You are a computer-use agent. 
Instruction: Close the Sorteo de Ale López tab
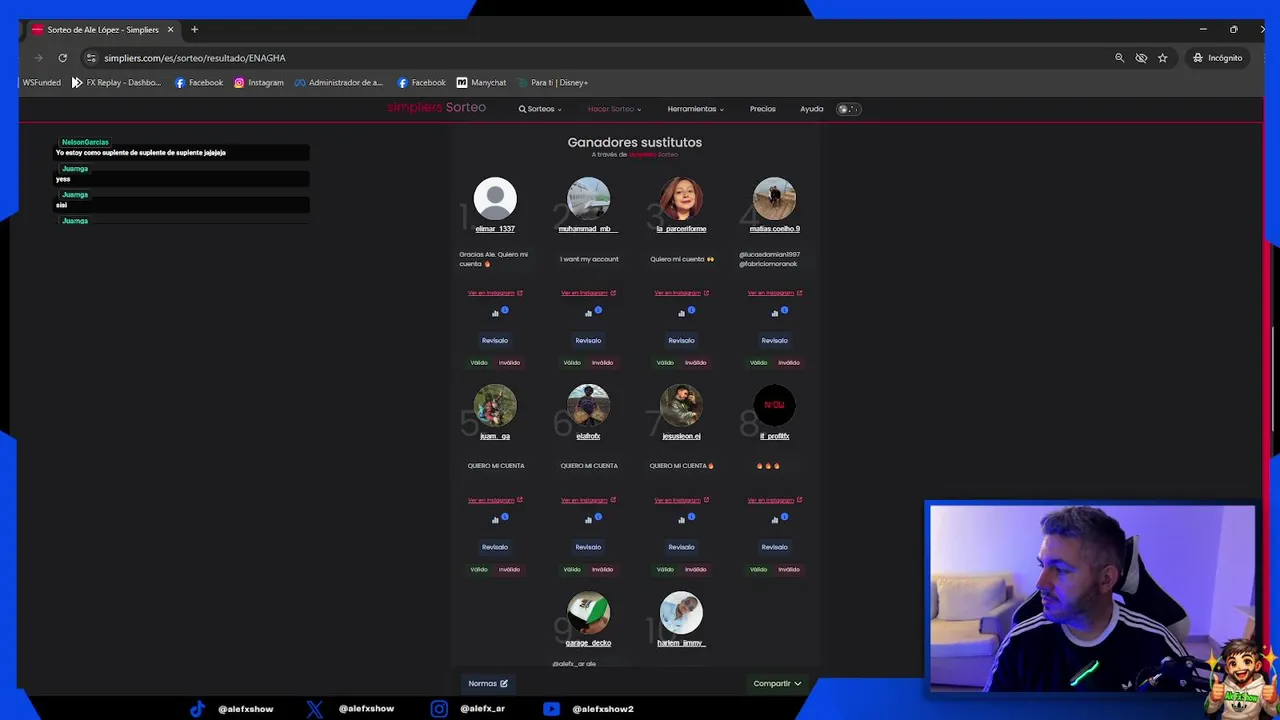pos(170,29)
